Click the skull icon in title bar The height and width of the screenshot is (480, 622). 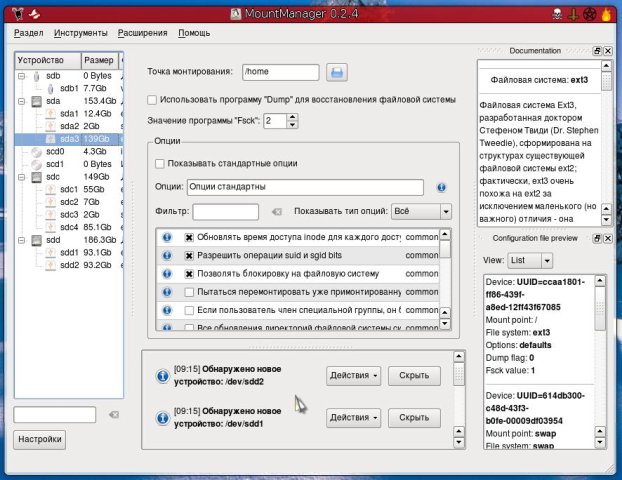[x=557, y=15]
